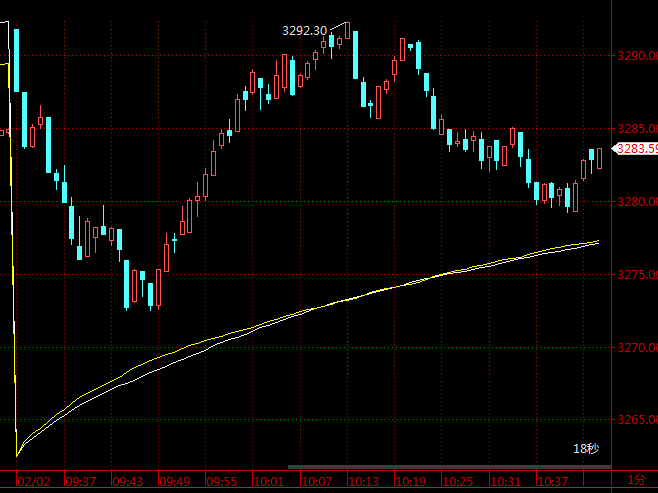Click the 10:01 time axis label
Screen dimensions: 658x493
(x=269, y=481)
